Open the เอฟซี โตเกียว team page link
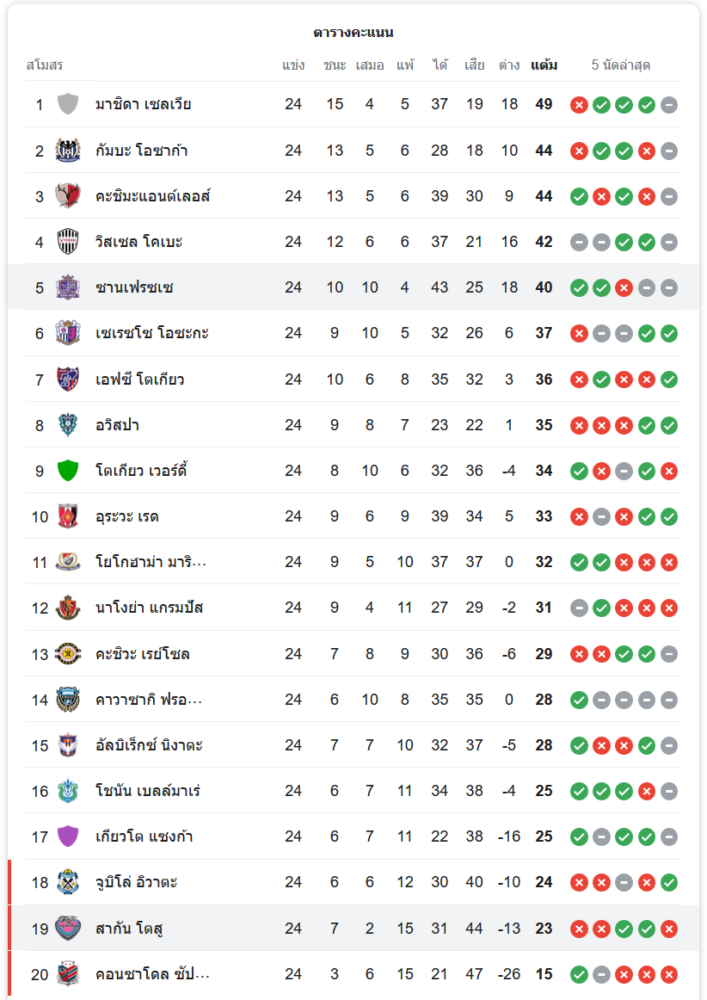The height and width of the screenshot is (1000, 707). (140, 379)
